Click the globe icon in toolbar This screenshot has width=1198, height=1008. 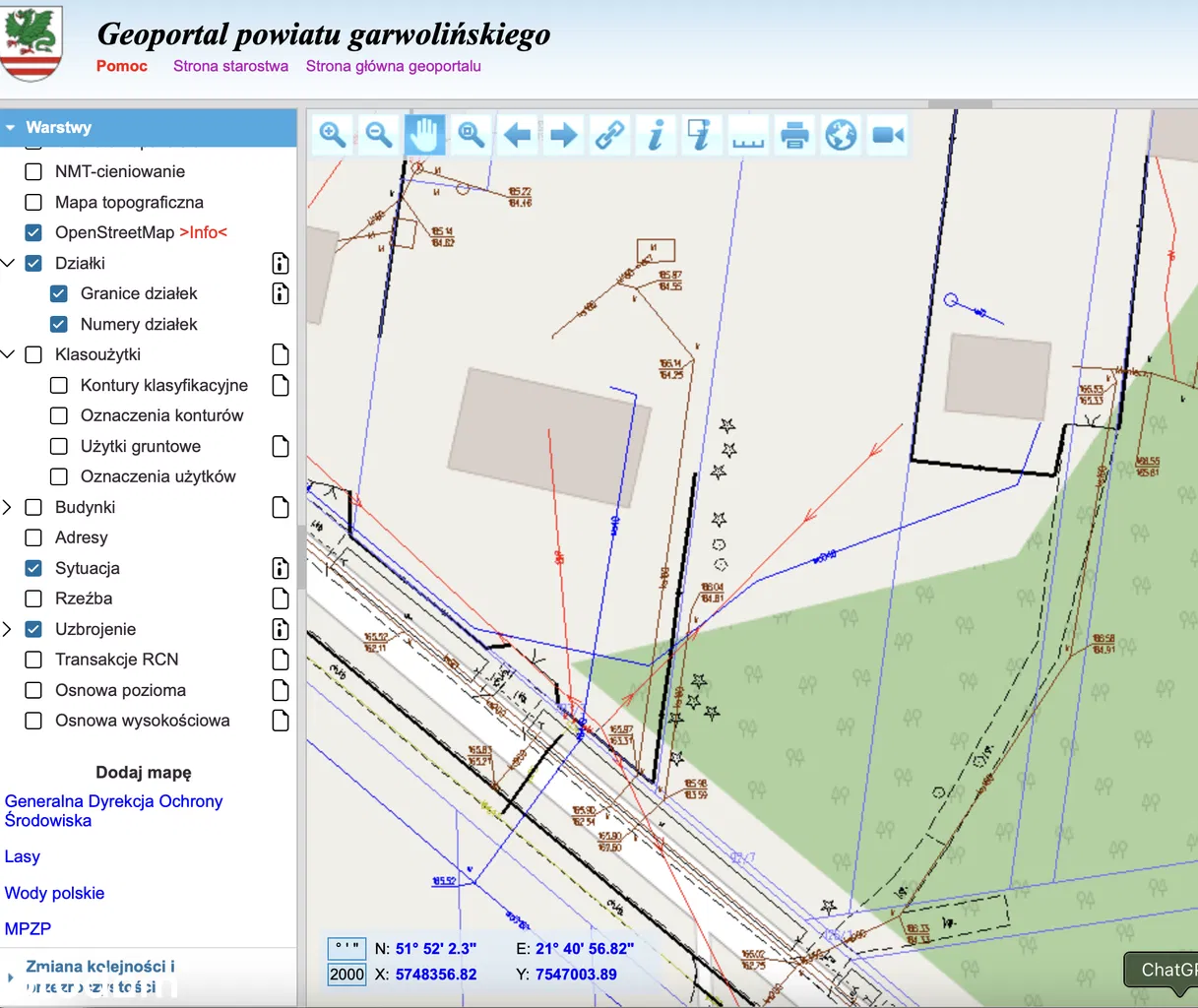tap(841, 135)
